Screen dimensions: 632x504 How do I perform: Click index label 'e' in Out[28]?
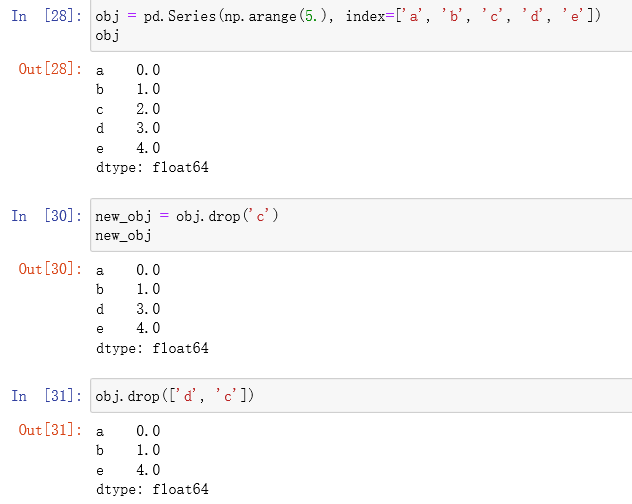click(x=100, y=149)
